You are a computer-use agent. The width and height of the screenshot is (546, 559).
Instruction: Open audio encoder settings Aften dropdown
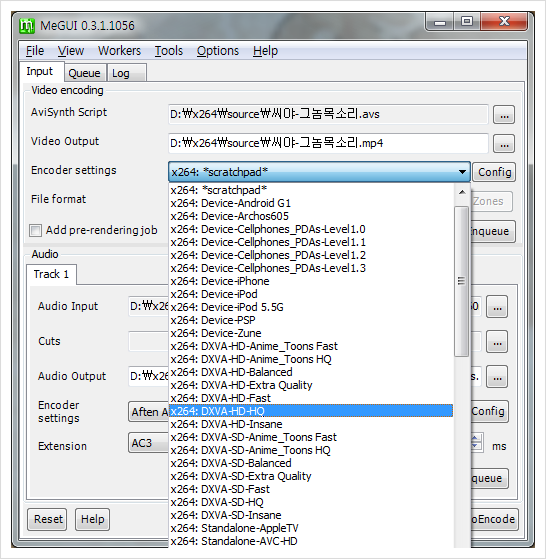(x=148, y=412)
